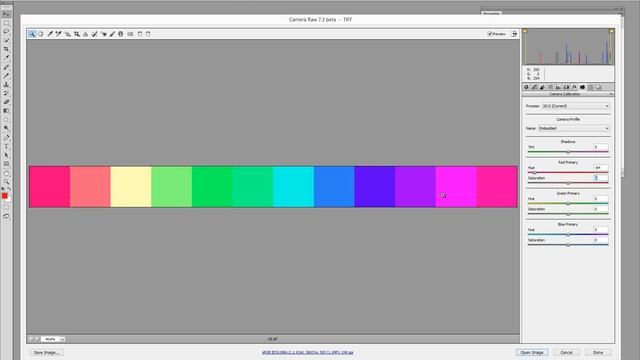Screen dimensions: 640x360
Task: Select the Crop tool in Camera Raw
Action: (x=77, y=34)
